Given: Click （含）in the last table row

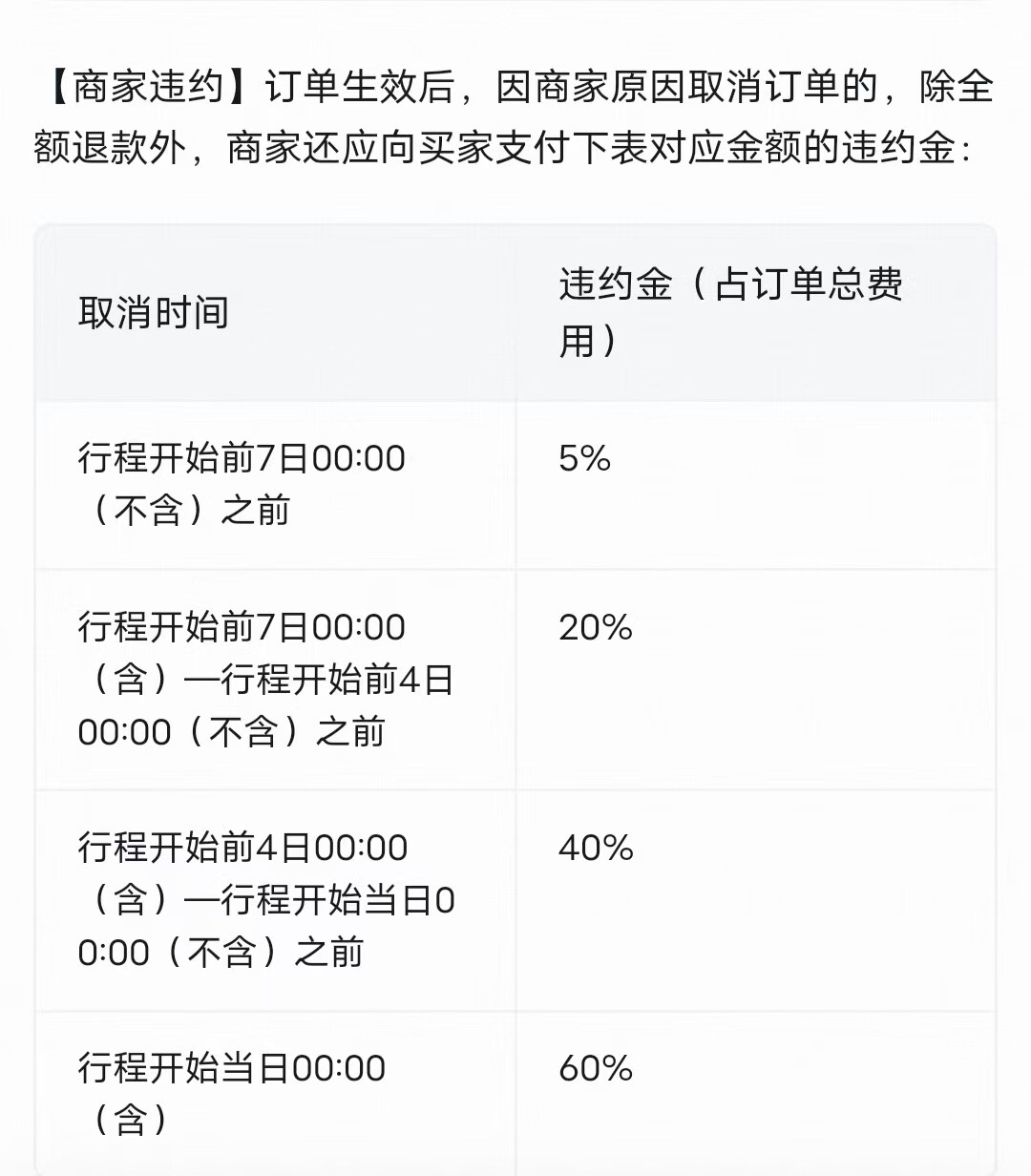Looking at the screenshot, I should pyautogui.click(x=131, y=1120).
